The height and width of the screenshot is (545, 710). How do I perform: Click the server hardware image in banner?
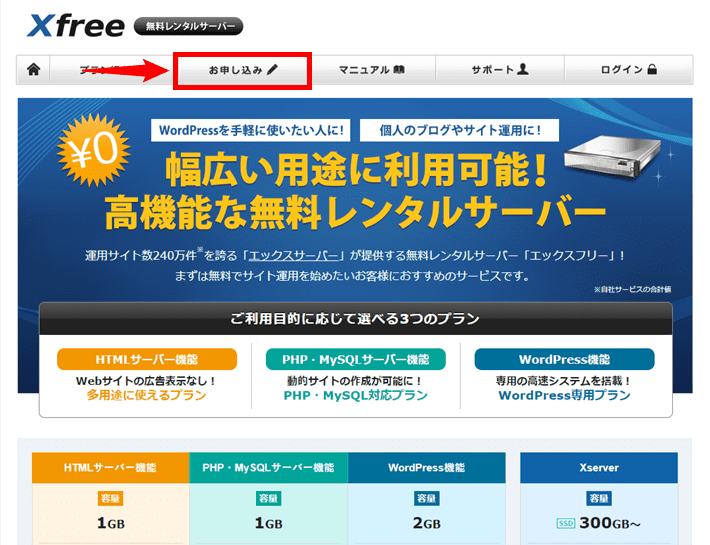click(x=612, y=156)
